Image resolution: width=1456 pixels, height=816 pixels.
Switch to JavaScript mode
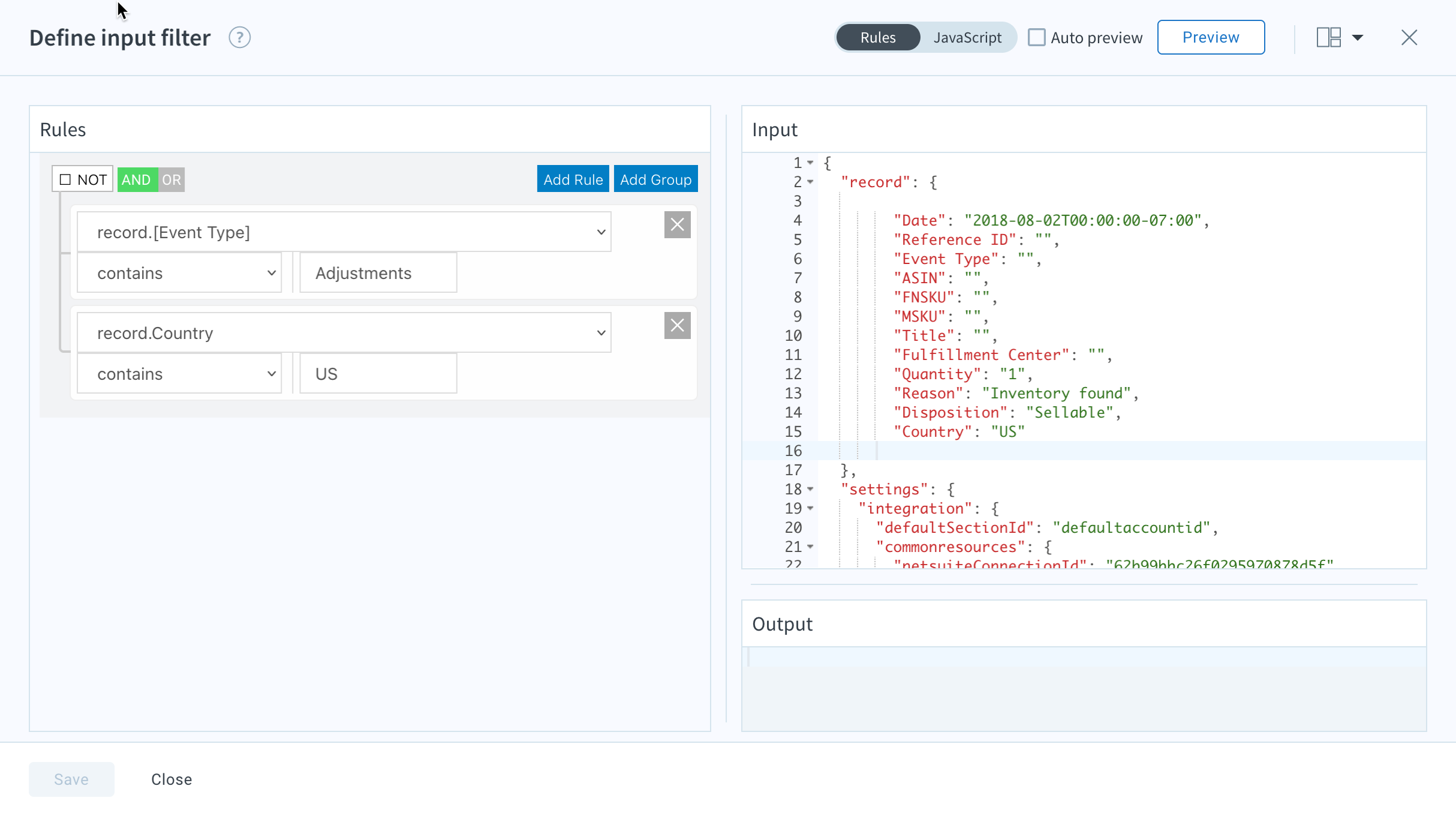tap(967, 37)
